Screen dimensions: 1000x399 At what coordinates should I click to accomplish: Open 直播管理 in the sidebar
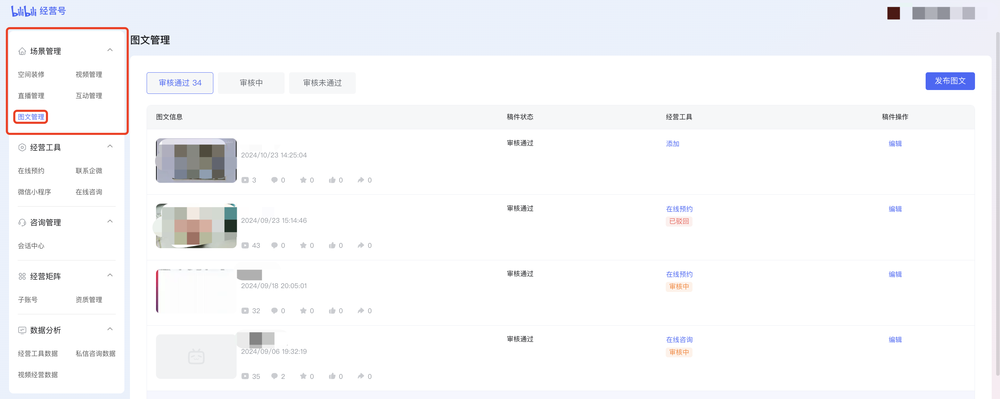click(31, 96)
